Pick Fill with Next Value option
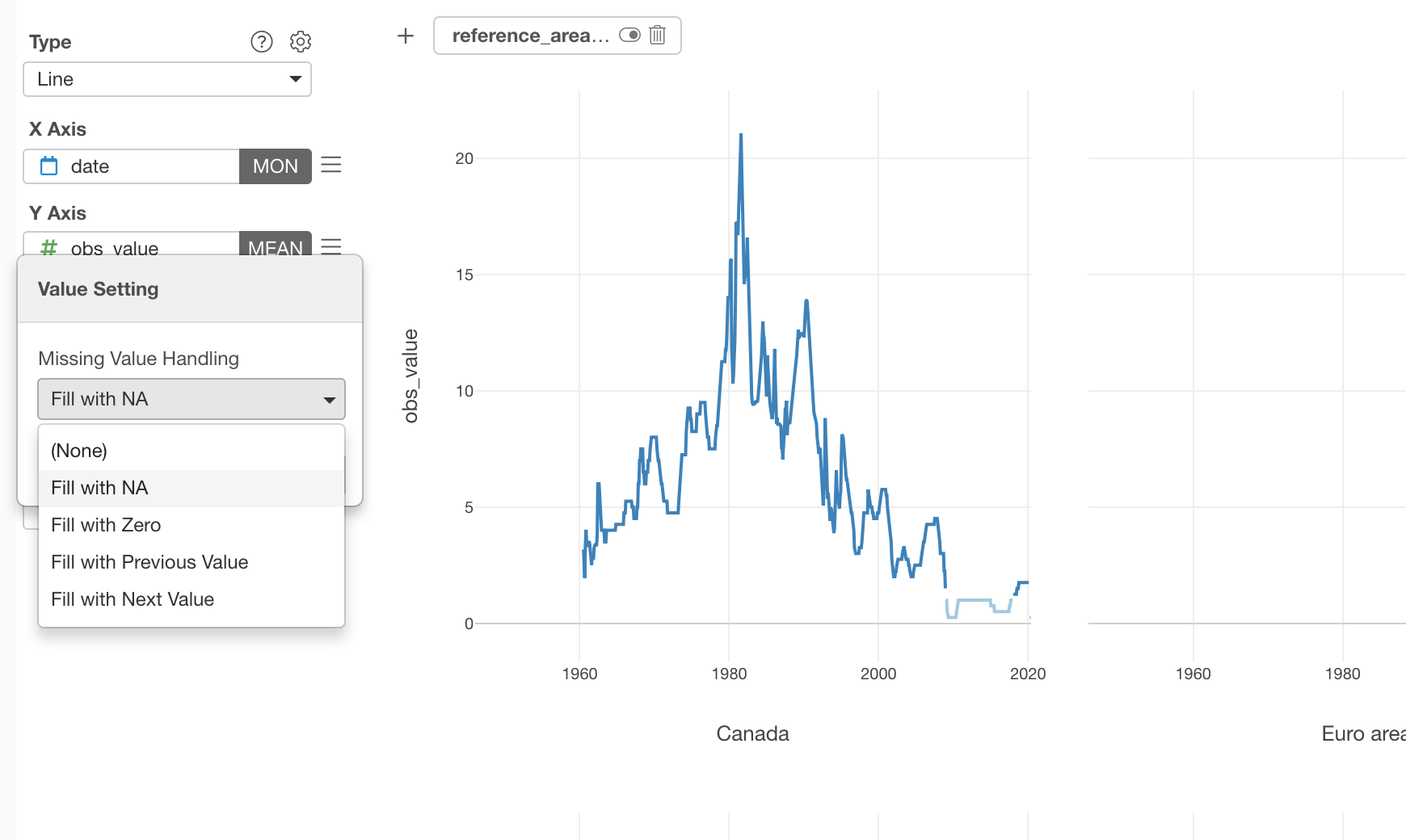 (x=133, y=599)
